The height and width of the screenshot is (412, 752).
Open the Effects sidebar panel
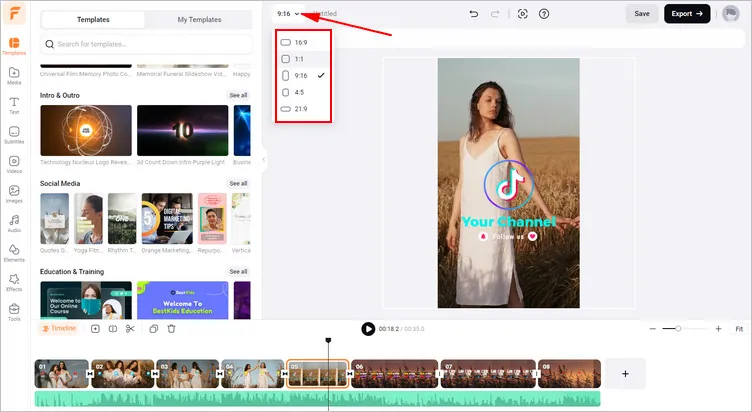pos(14,283)
